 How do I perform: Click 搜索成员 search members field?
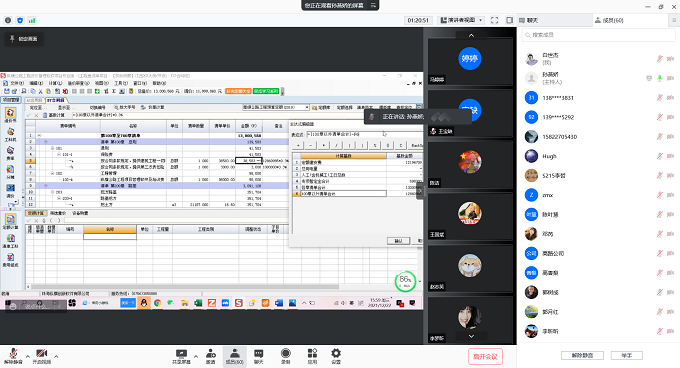(599, 35)
